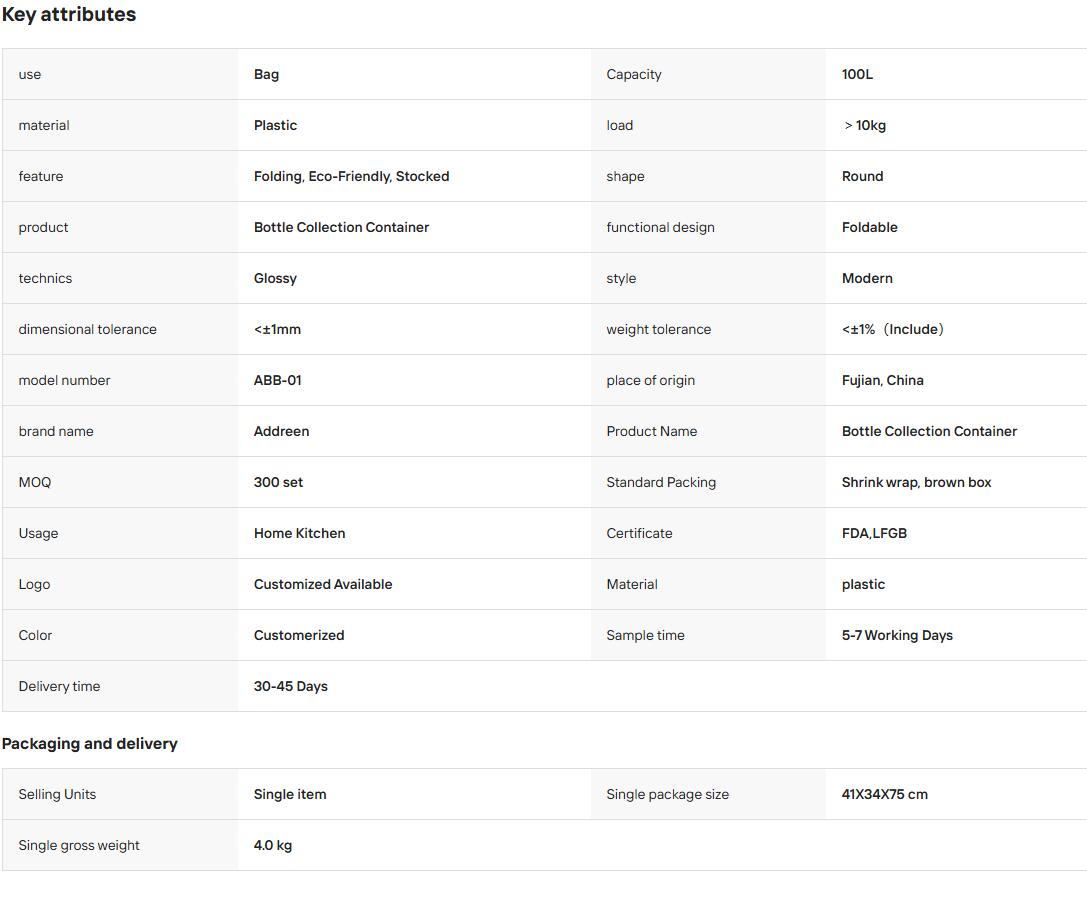Click Folding, Eco-Friendly, Stocked feature text
1087x903 pixels.
pyautogui.click(x=351, y=176)
